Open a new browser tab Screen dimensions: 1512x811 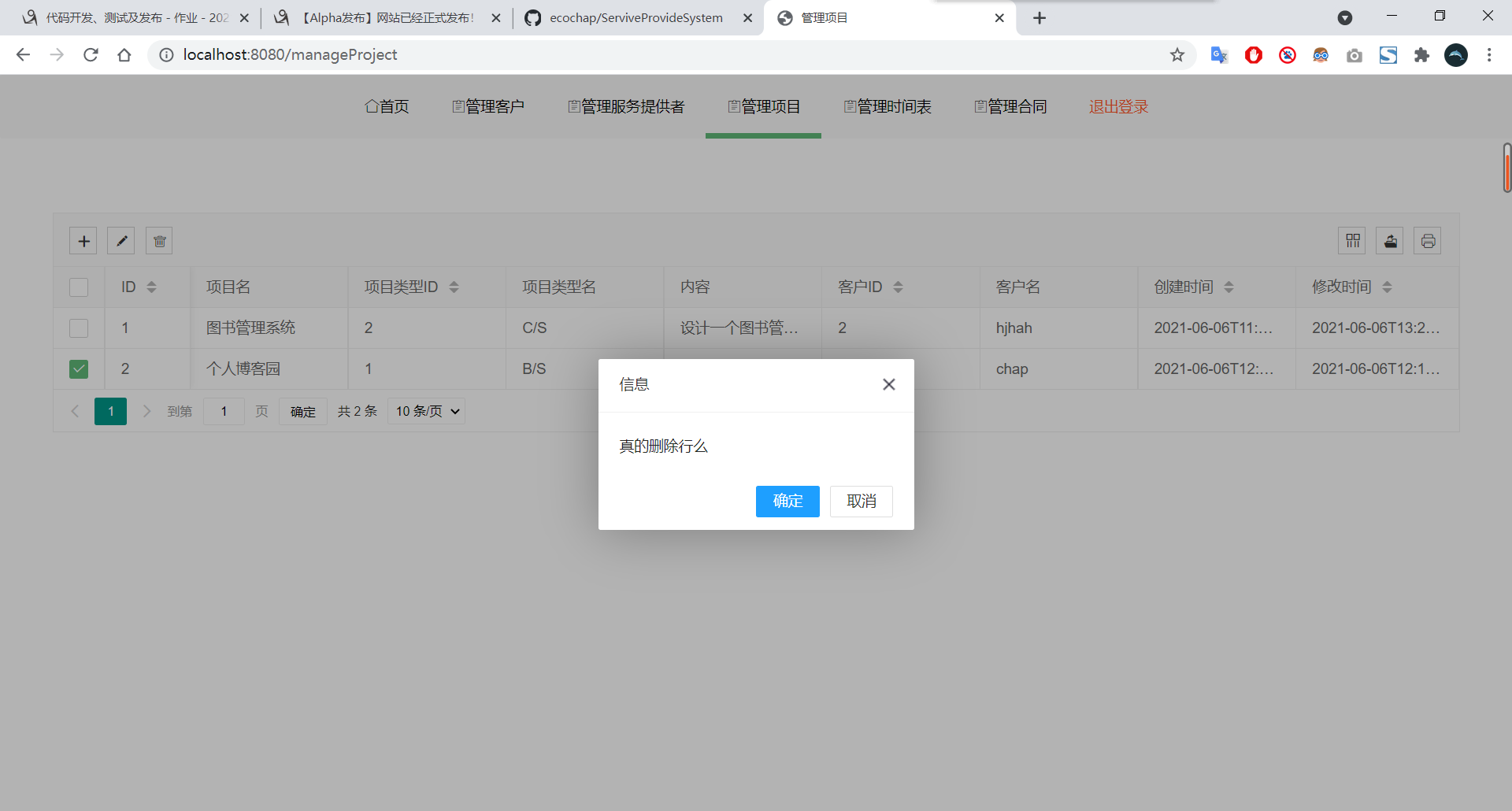pyautogui.click(x=1039, y=18)
